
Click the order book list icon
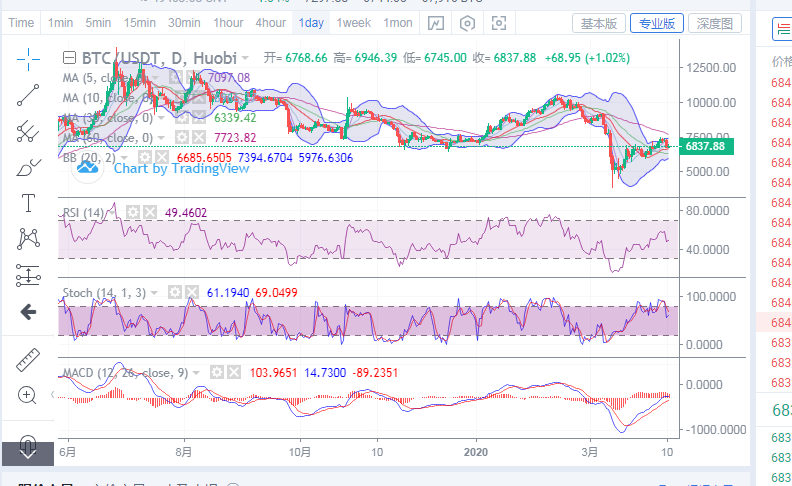[x=782, y=29]
